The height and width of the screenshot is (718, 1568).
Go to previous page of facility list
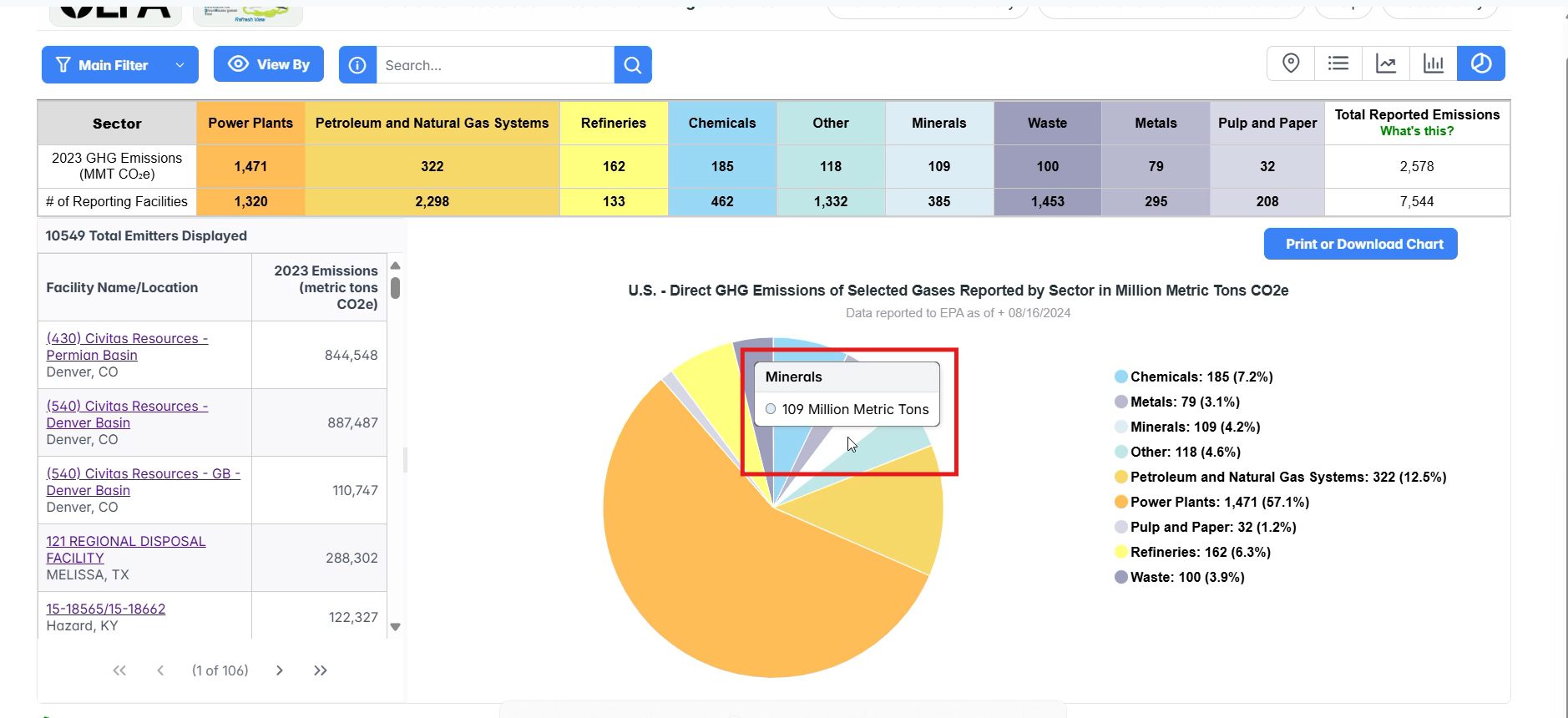click(x=160, y=670)
